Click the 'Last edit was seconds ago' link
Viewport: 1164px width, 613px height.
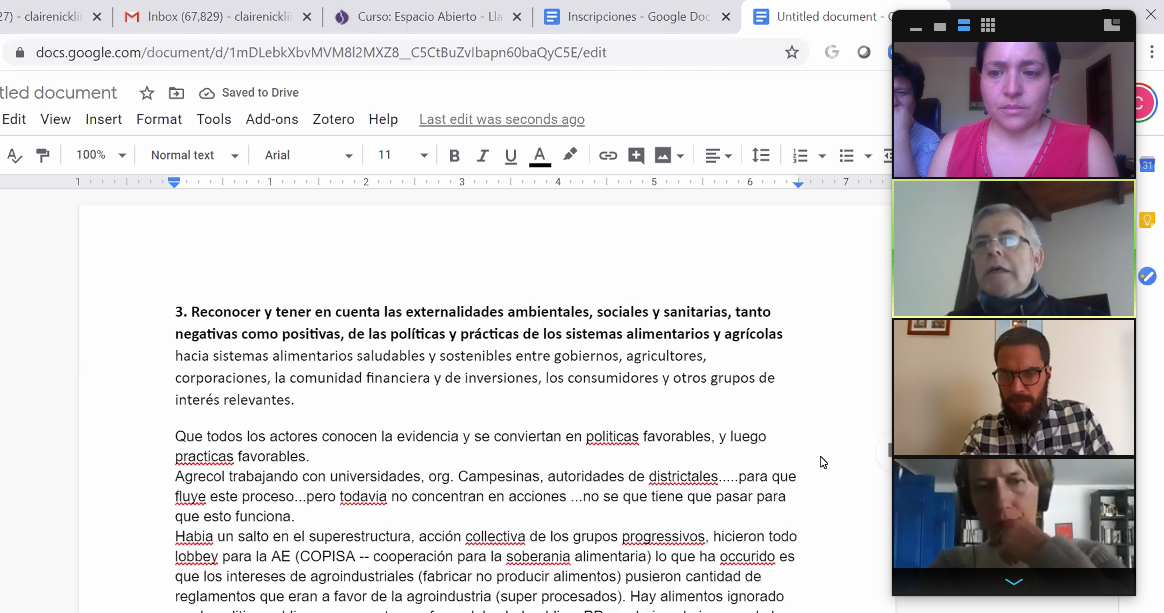[x=501, y=119]
